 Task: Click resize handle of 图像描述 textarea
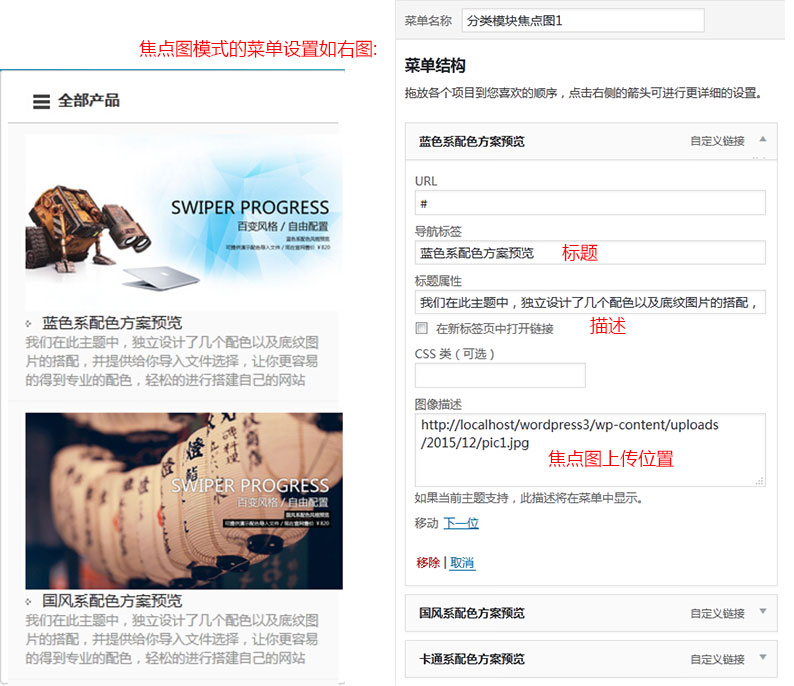click(760, 481)
